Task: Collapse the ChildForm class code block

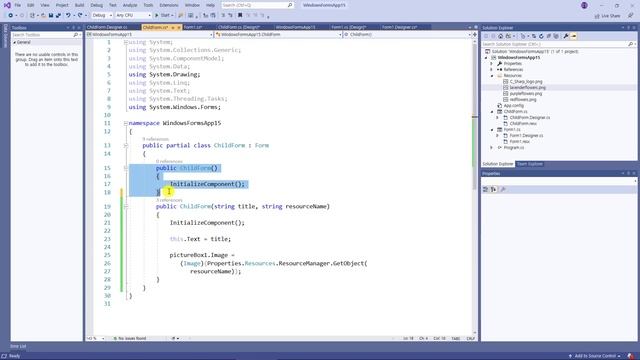Action: pyautogui.click(x=126, y=146)
